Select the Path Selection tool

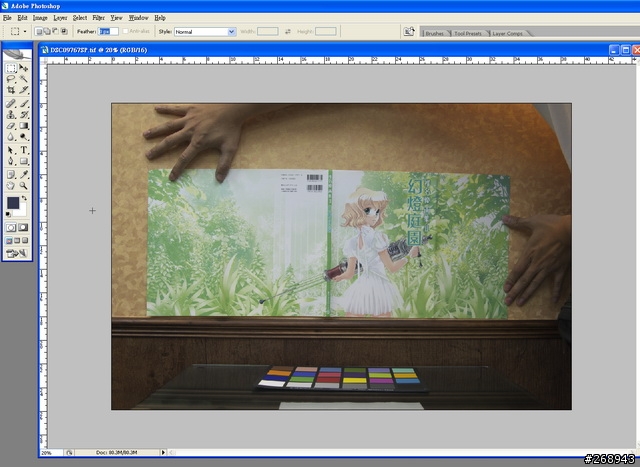[11, 150]
